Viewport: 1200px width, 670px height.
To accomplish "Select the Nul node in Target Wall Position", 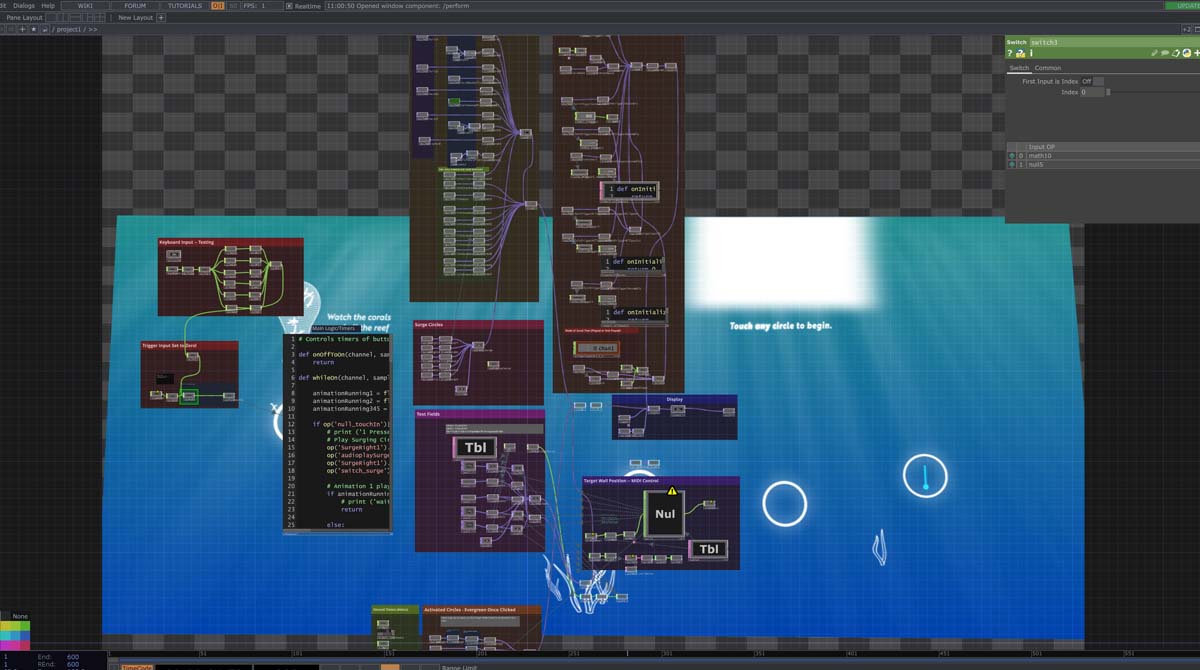I will 665,514.
